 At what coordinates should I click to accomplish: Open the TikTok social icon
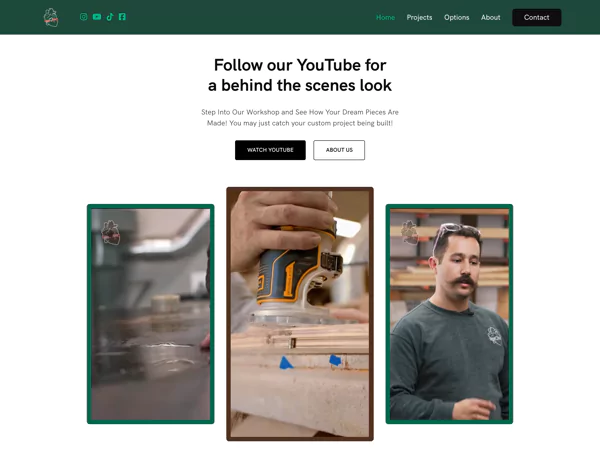pyautogui.click(x=110, y=17)
